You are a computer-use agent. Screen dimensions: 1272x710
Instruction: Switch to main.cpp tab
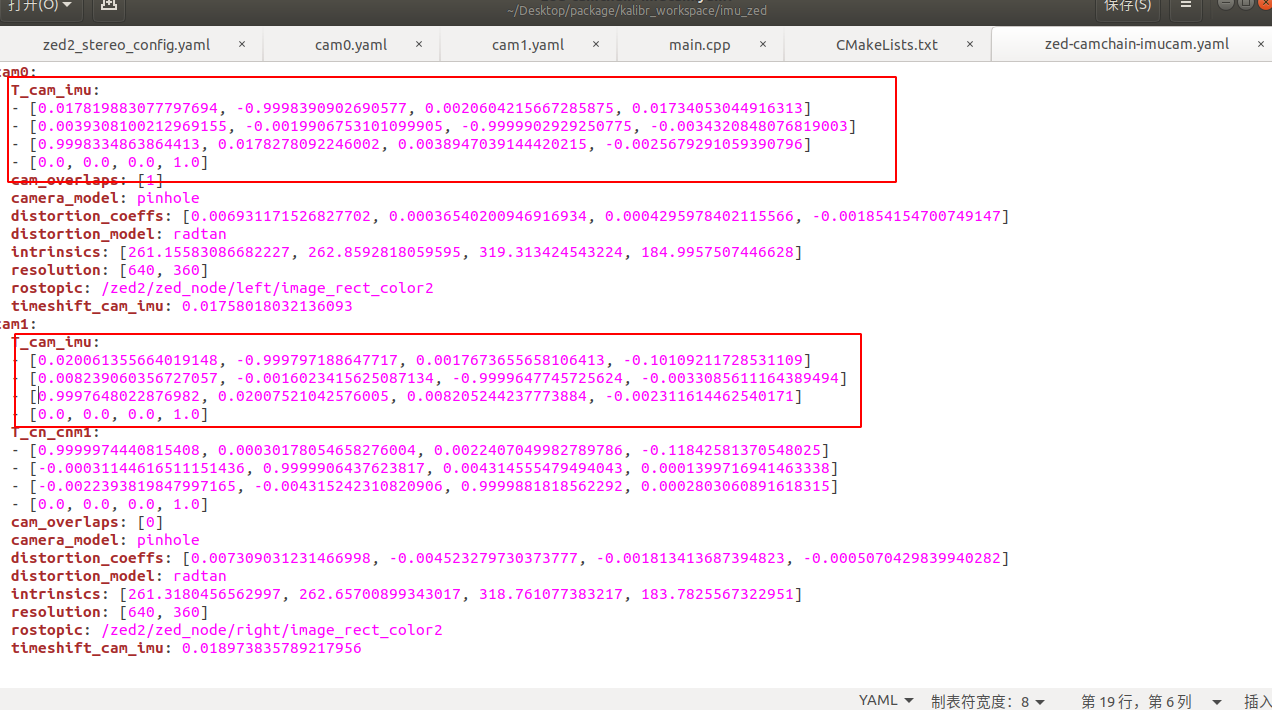[x=700, y=44]
